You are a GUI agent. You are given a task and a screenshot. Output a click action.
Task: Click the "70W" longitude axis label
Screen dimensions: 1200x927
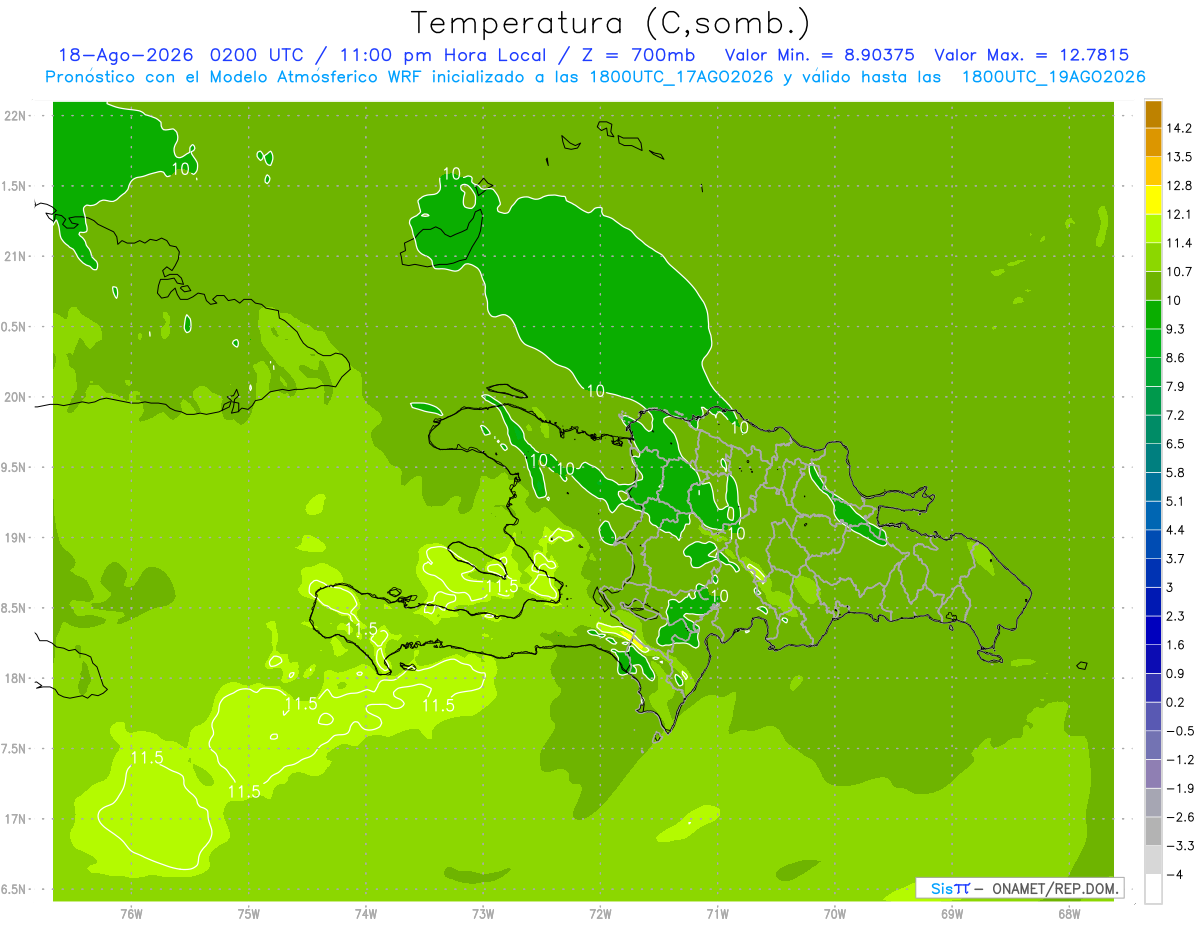pyautogui.click(x=834, y=914)
